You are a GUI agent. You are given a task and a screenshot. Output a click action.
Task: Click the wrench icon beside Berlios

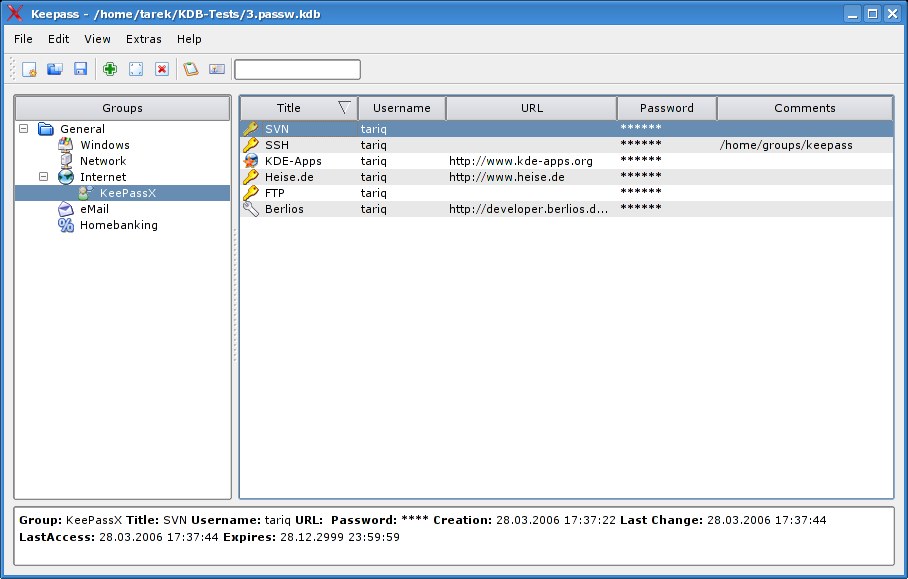[251, 209]
